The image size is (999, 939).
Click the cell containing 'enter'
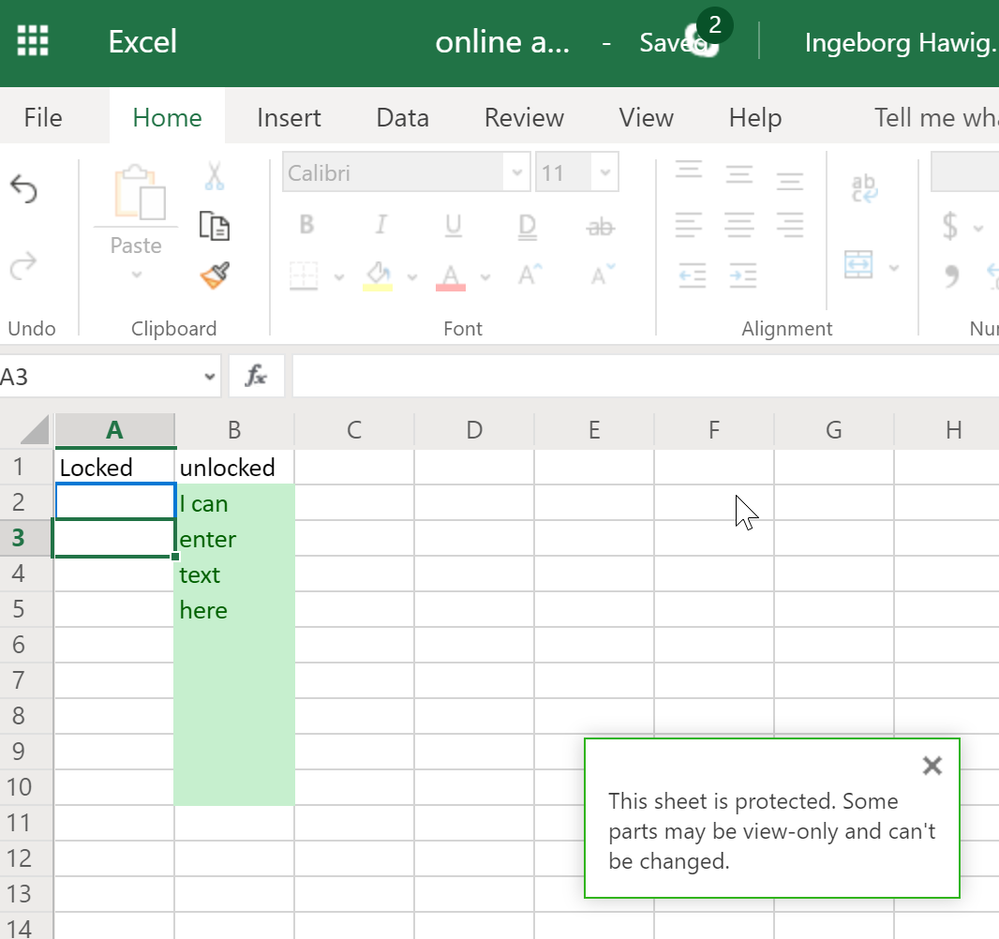(234, 538)
